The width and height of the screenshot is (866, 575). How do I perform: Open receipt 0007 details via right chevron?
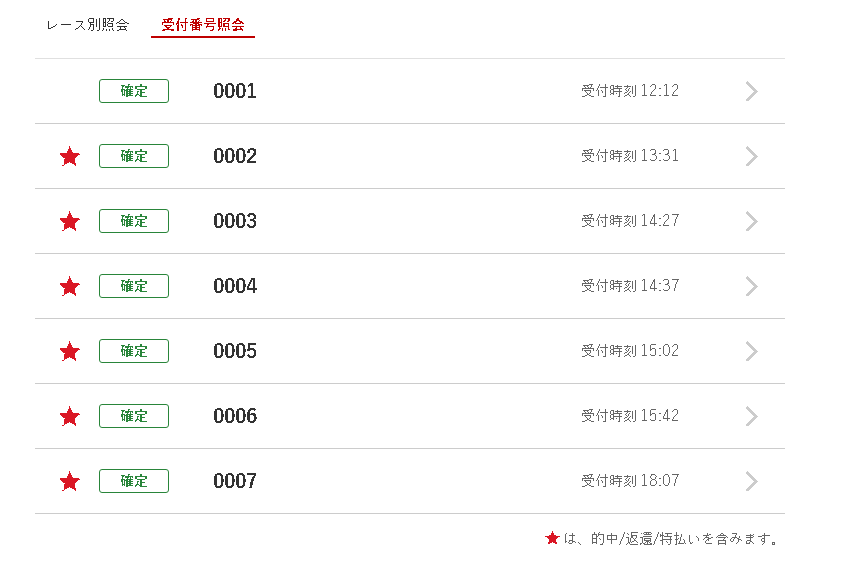(752, 482)
